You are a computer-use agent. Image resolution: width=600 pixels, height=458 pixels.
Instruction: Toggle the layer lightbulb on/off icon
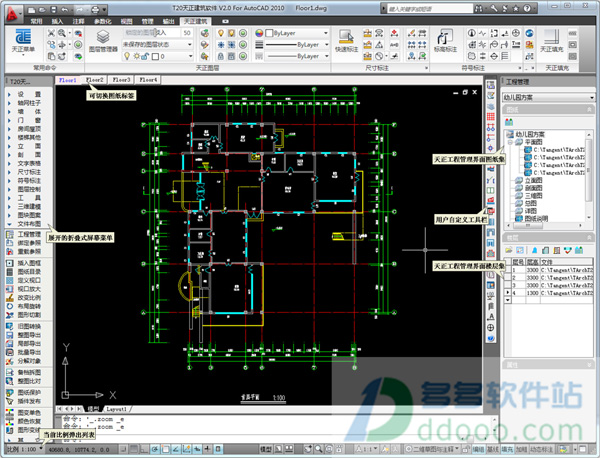(x=127, y=56)
